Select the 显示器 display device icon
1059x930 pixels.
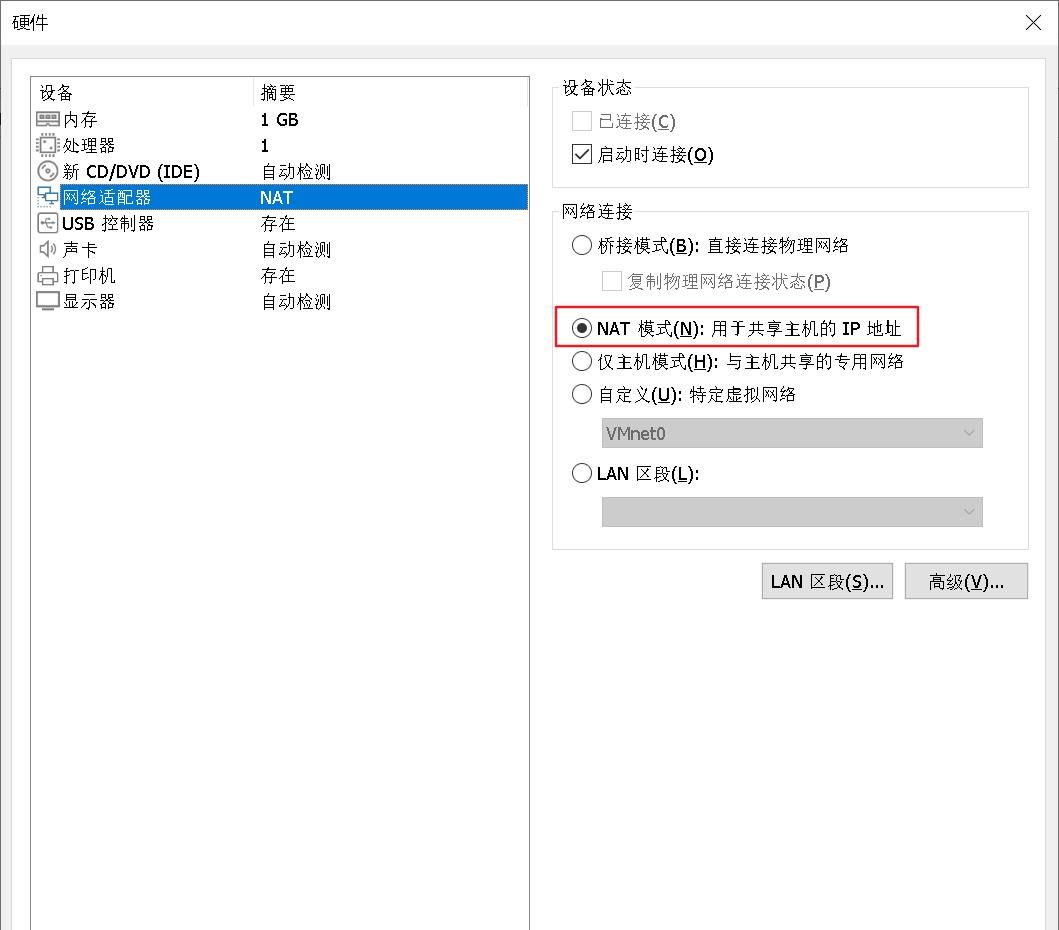(x=47, y=301)
